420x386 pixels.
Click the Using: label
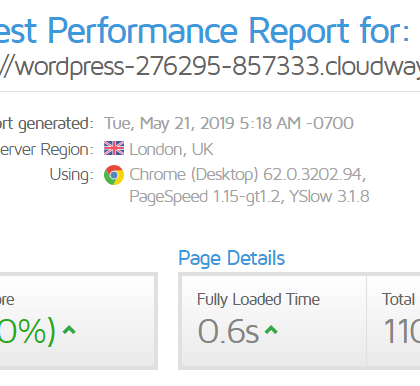pyautogui.click(x=71, y=175)
